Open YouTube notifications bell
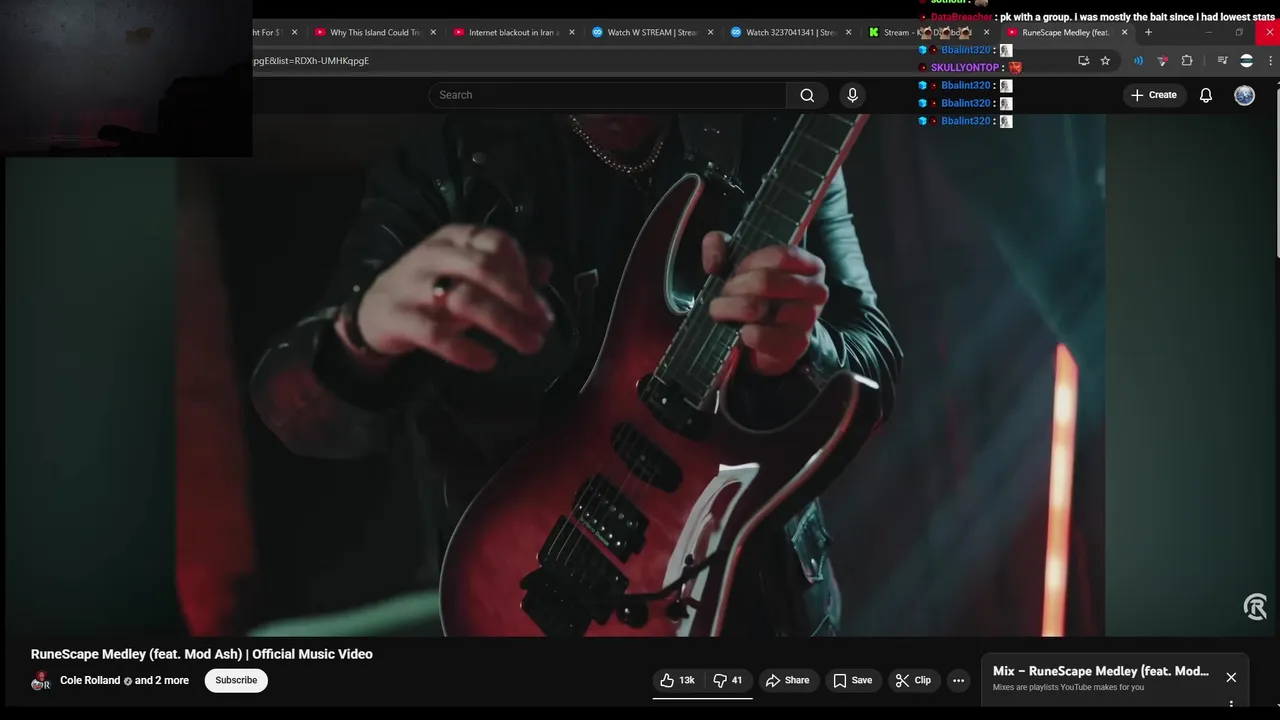Viewport: 1280px width, 720px height. pyautogui.click(x=1206, y=95)
